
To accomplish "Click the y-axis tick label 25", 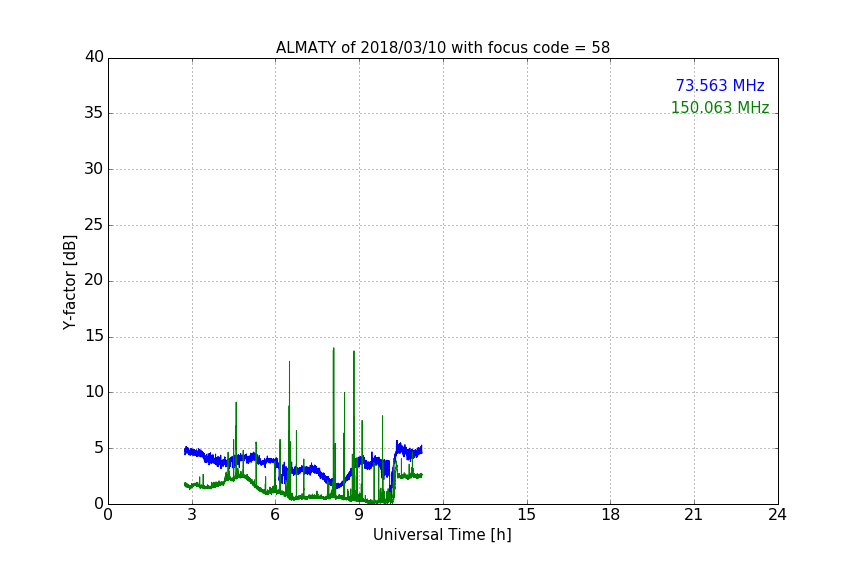I will pos(94,224).
